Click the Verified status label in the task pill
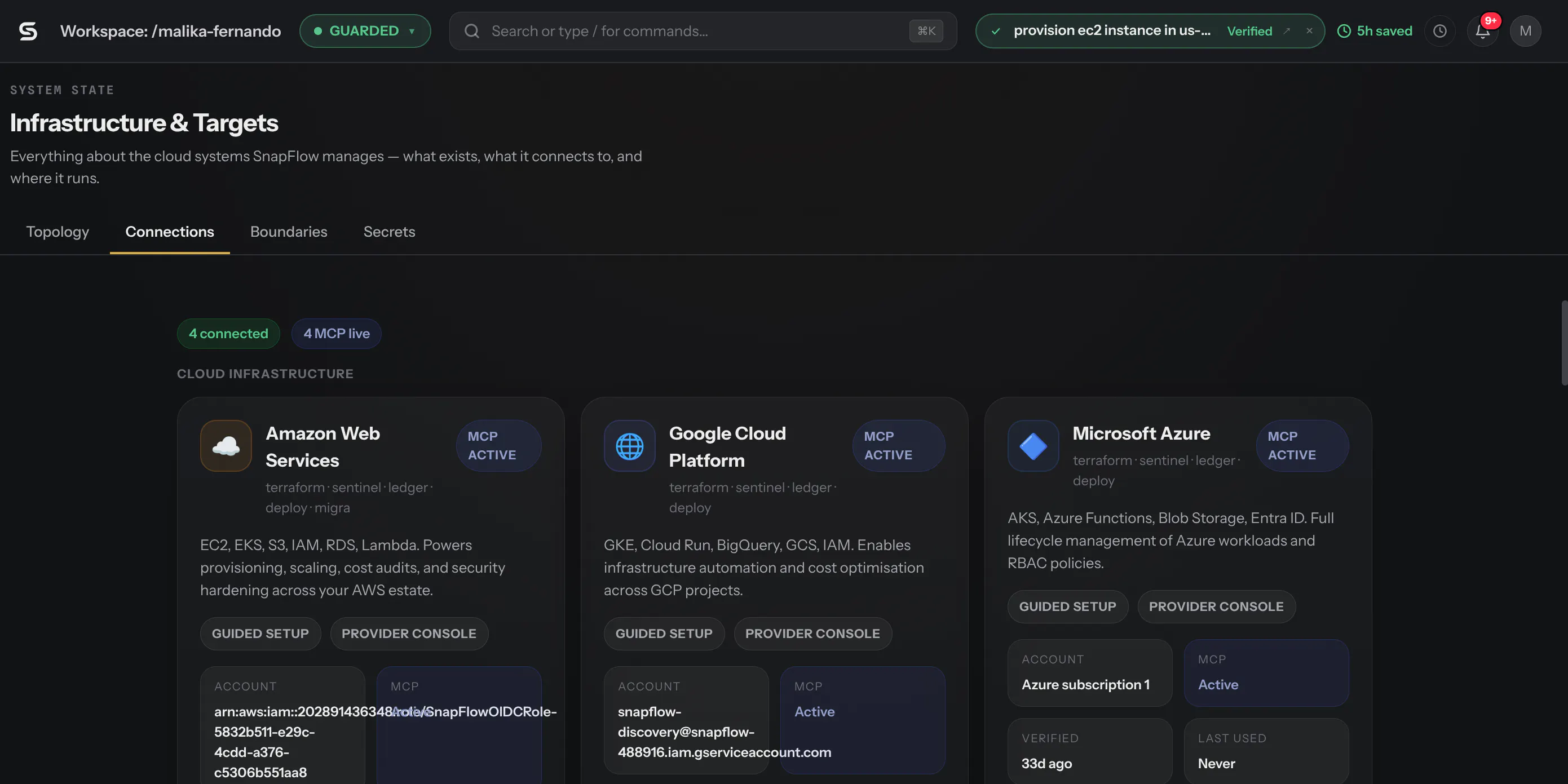The width and height of the screenshot is (1568, 784). (1249, 31)
